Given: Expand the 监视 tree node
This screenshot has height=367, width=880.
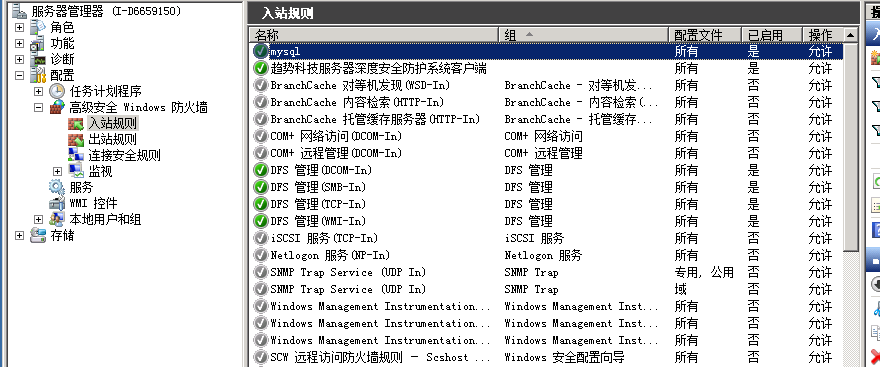Looking at the screenshot, I should [x=57, y=171].
